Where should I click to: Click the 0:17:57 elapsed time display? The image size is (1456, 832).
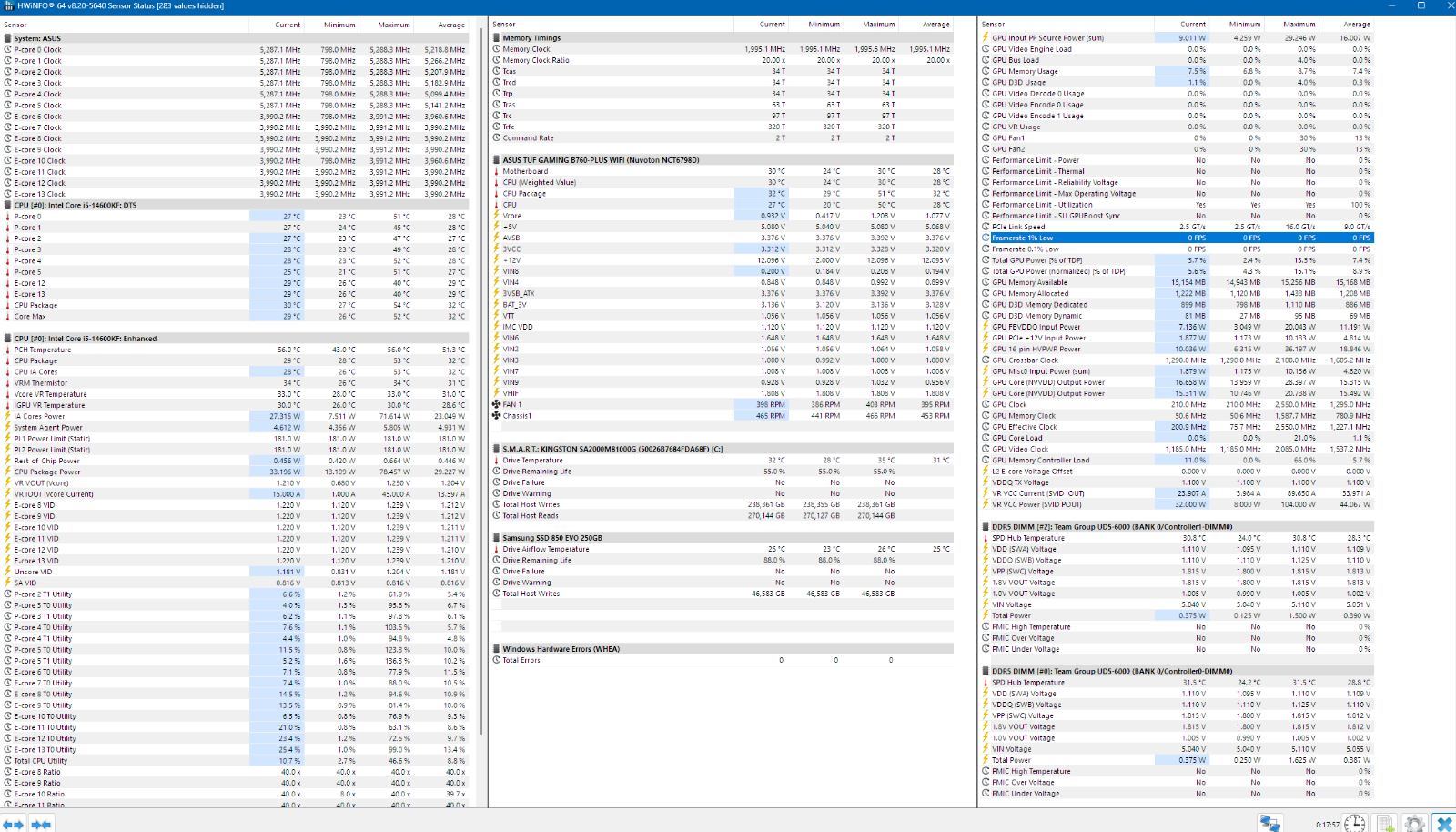tap(1328, 825)
